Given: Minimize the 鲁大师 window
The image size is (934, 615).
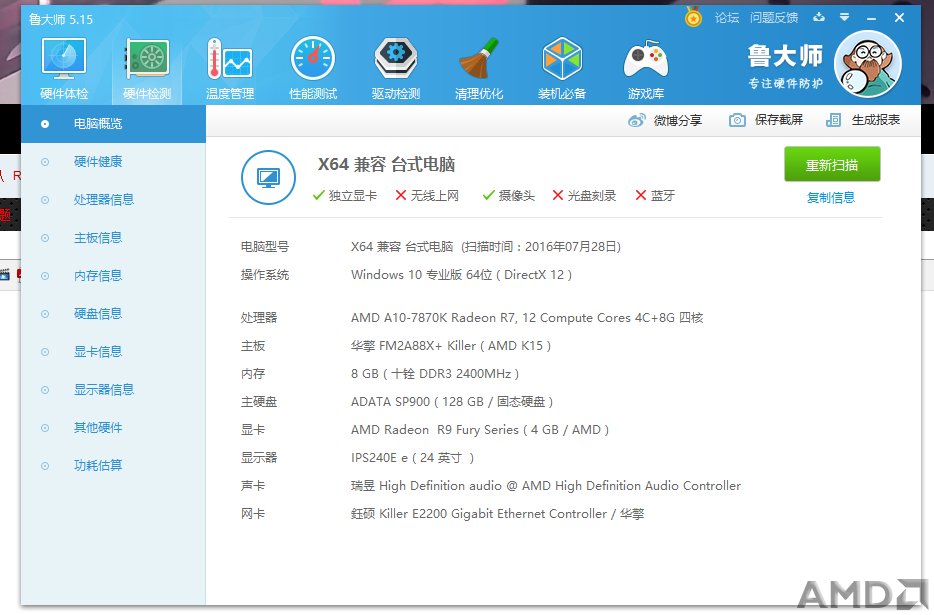Looking at the screenshot, I should tap(871, 18).
